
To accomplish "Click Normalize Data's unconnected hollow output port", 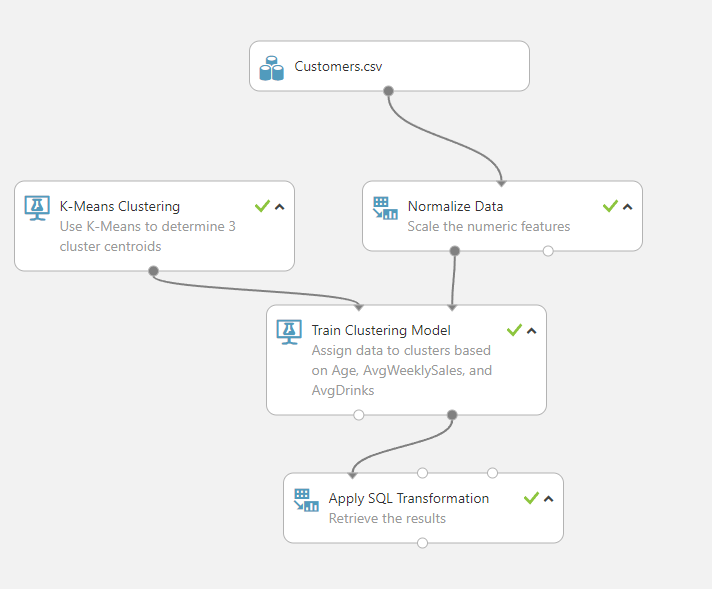I will (548, 251).
